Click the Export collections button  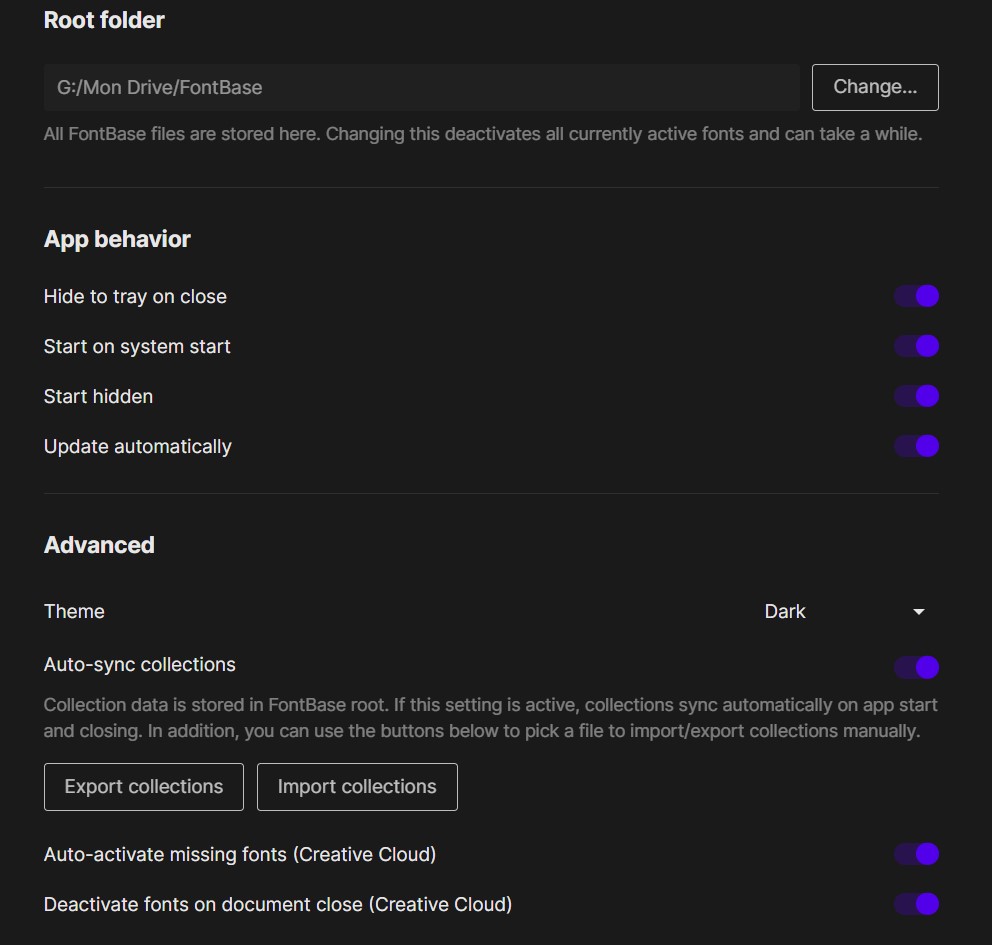[143, 787]
